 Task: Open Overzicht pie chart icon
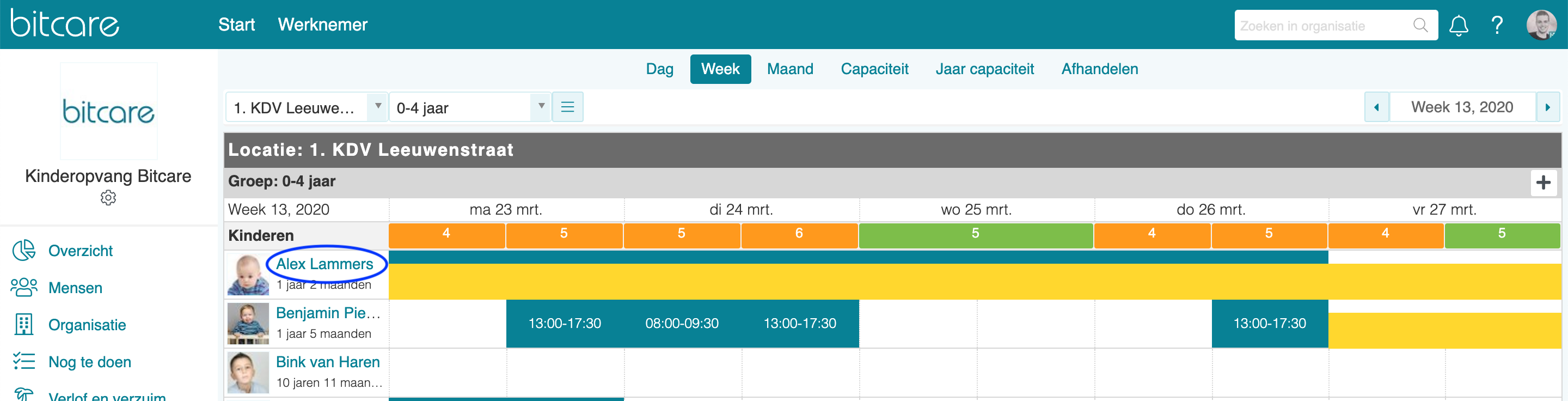pos(24,251)
